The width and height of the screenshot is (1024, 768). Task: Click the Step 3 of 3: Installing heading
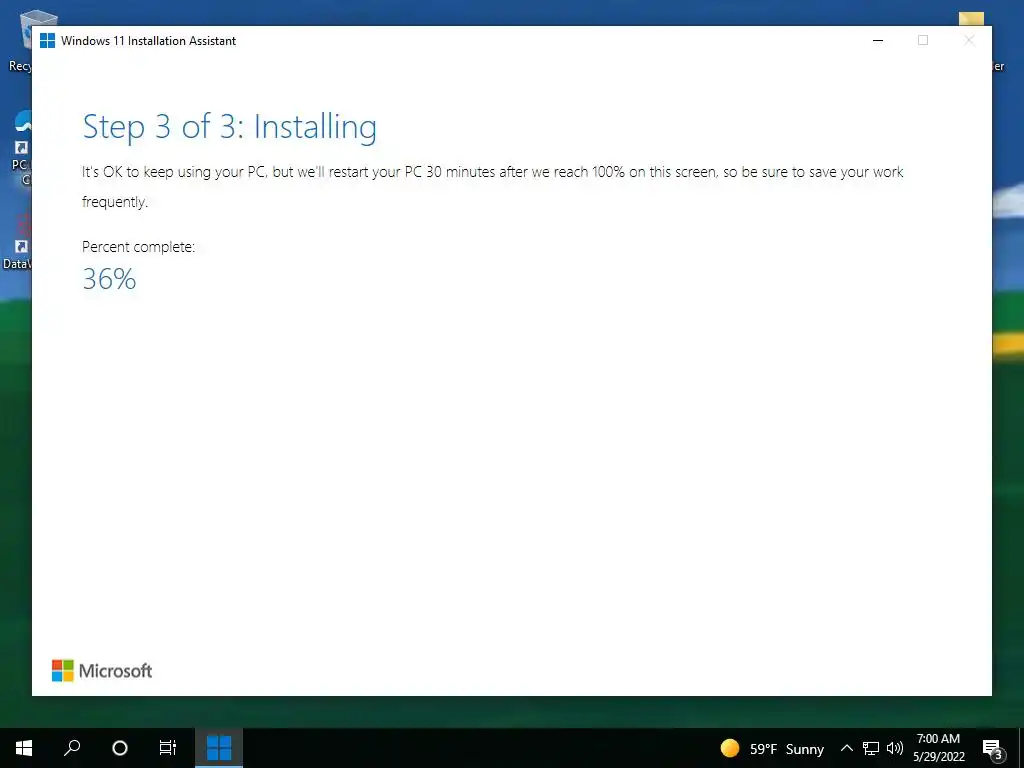pyautogui.click(x=229, y=127)
